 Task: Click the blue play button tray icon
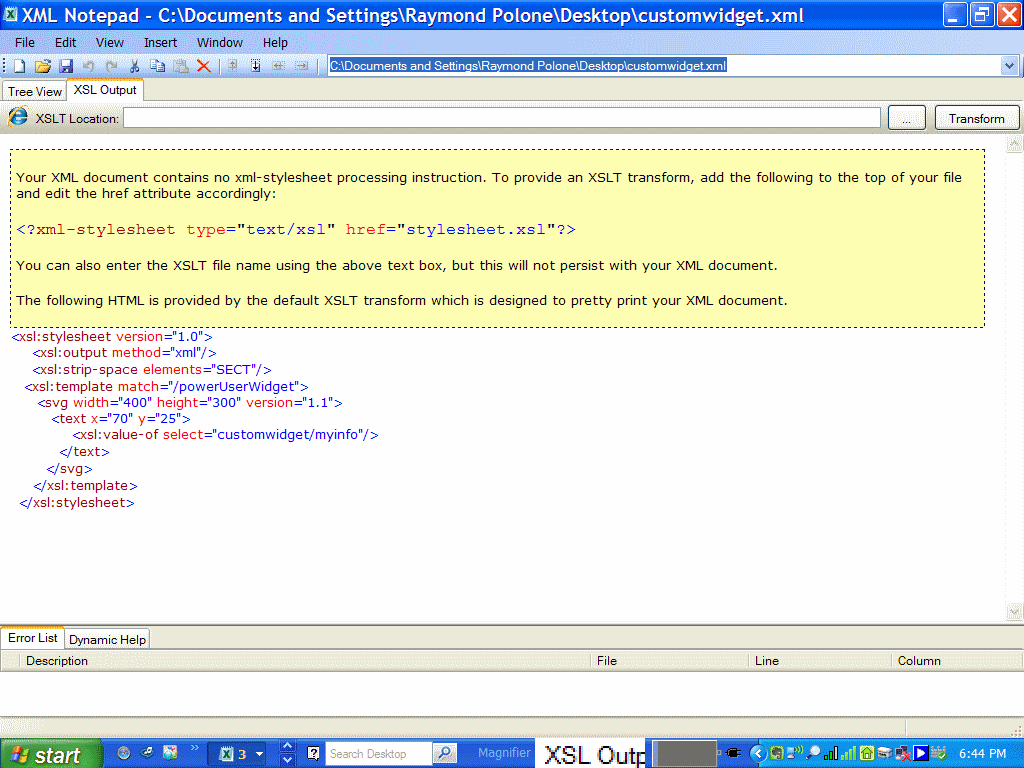coord(921,753)
